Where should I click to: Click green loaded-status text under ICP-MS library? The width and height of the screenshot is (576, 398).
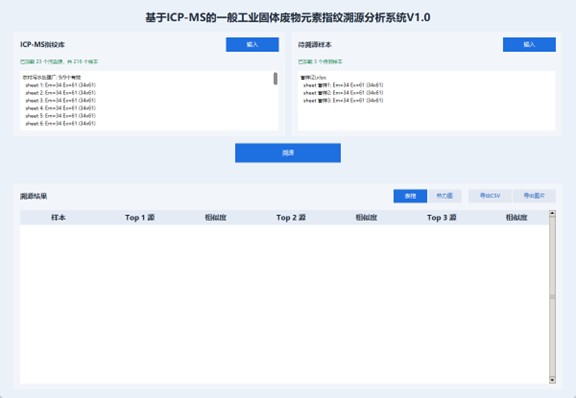click(x=59, y=61)
